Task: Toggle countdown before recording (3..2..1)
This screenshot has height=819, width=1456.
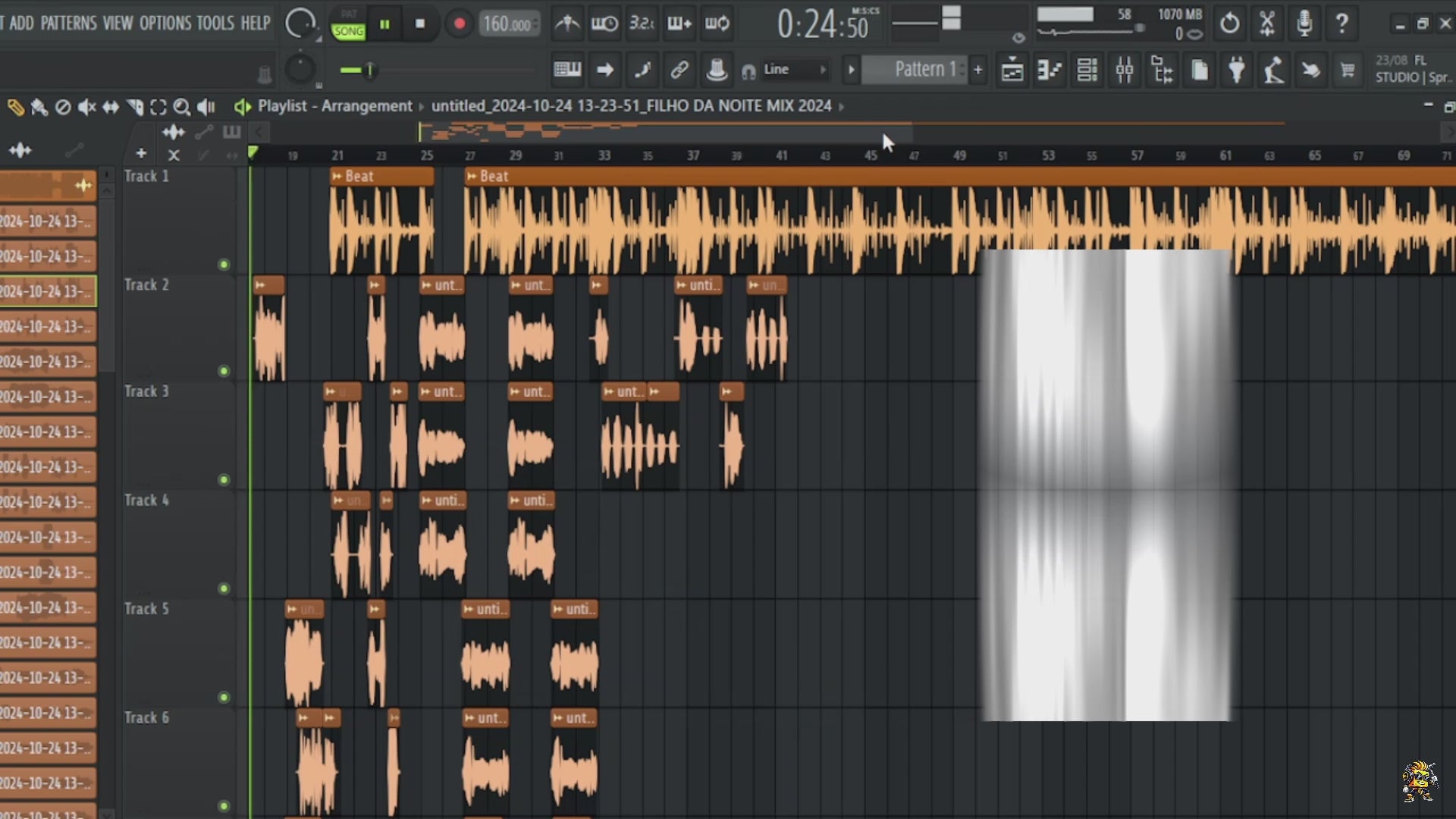Action: tap(642, 24)
